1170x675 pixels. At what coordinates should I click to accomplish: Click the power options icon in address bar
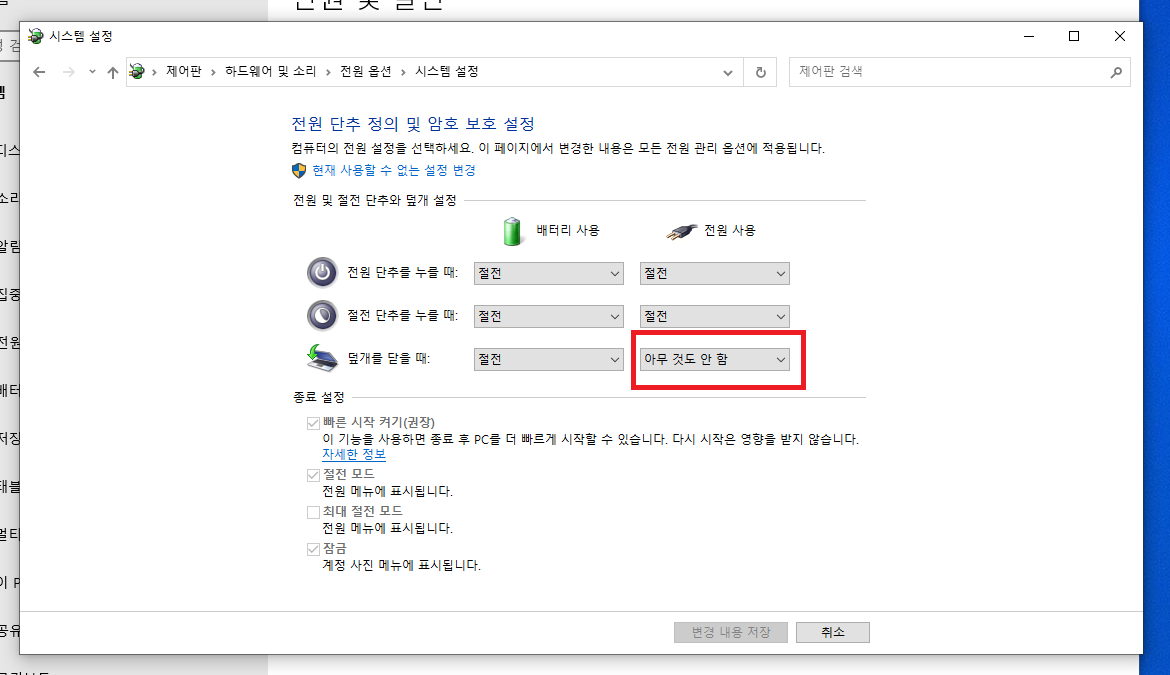click(137, 72)
